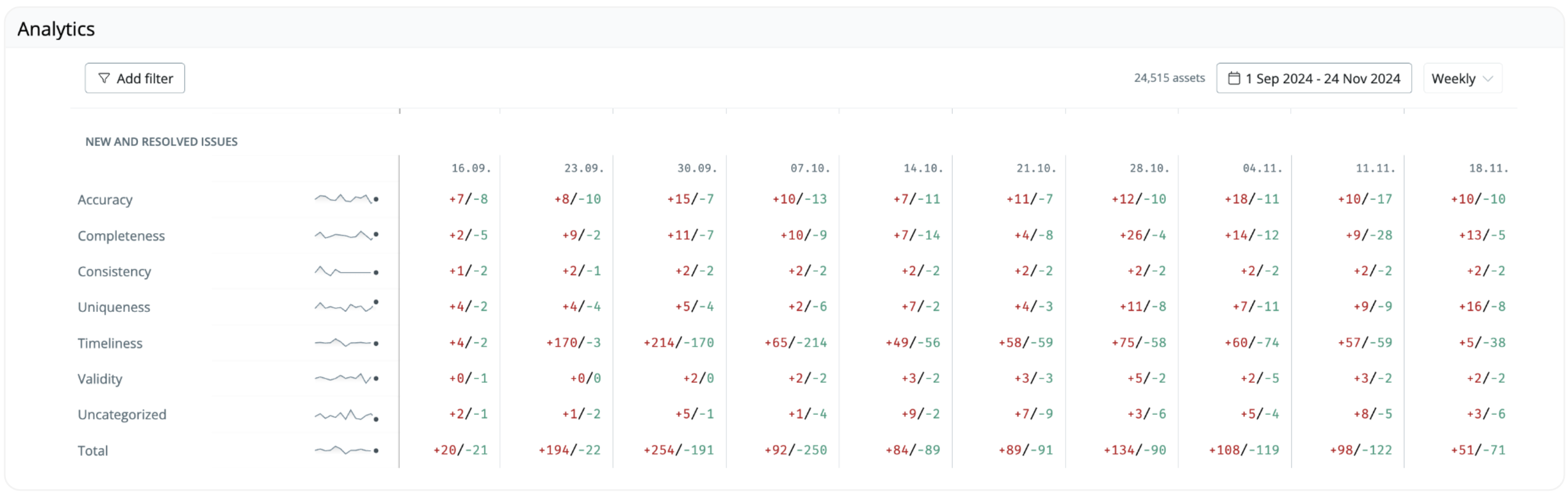Click the Uniqueness sparkline chart
1568x497 pixels.
pyautogui.click(x=346, y=306)
